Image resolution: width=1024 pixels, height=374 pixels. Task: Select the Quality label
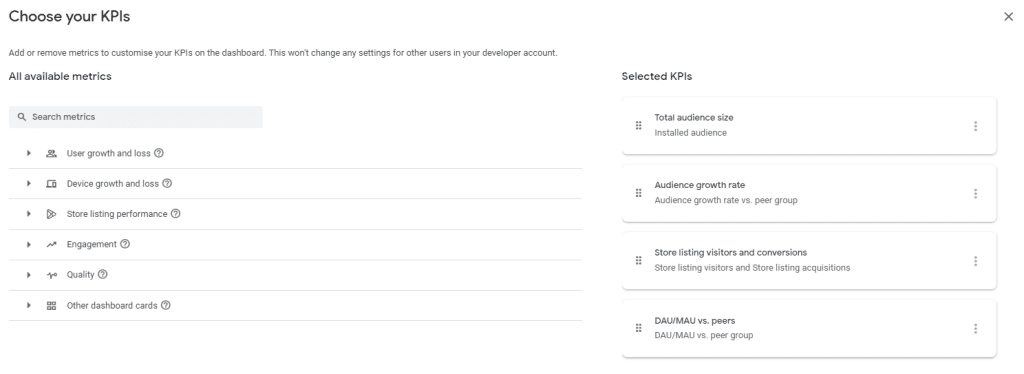80,275
